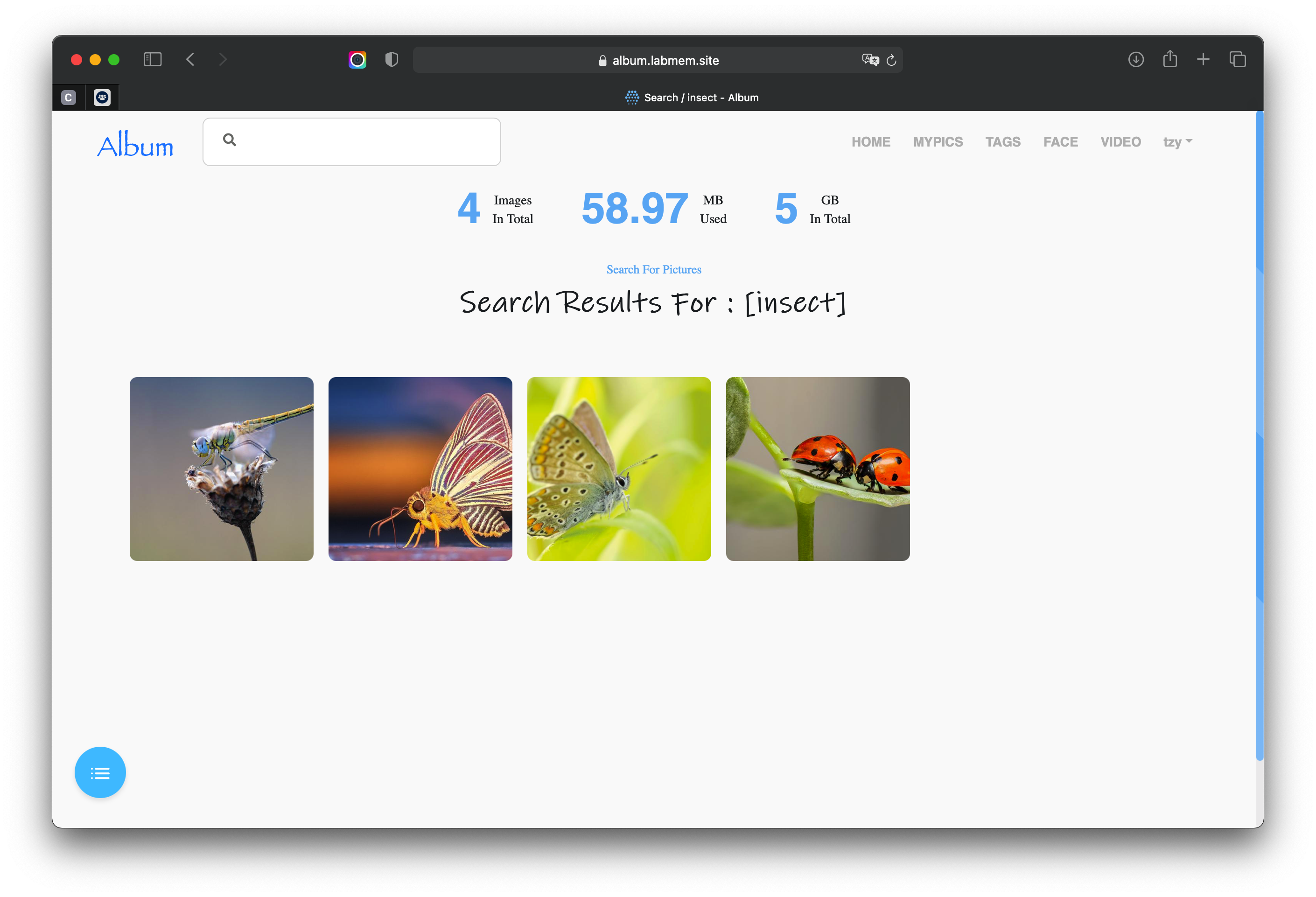Click the album.labmem.site address bar
The height and width of the screenshot is (897, 1316).
pos(658,60)
